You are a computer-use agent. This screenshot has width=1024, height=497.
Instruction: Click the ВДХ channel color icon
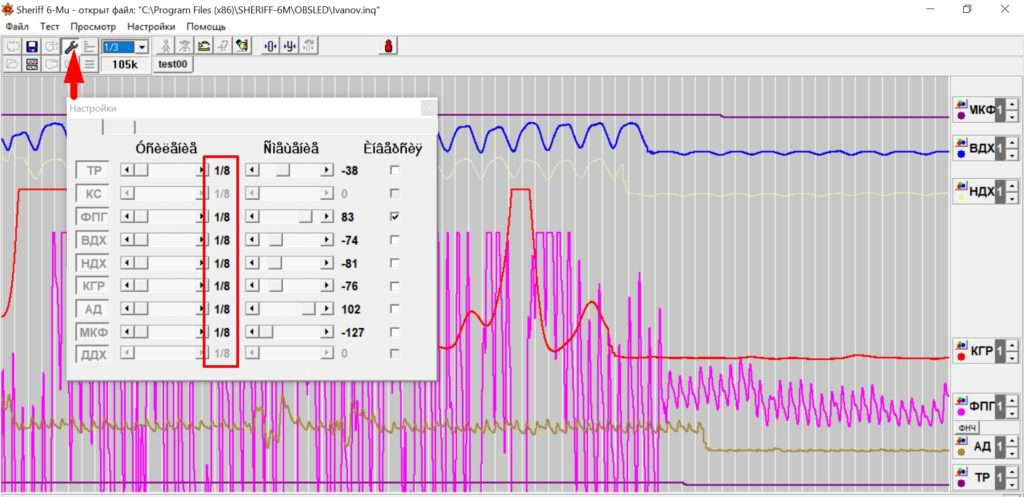pos(962,144)
